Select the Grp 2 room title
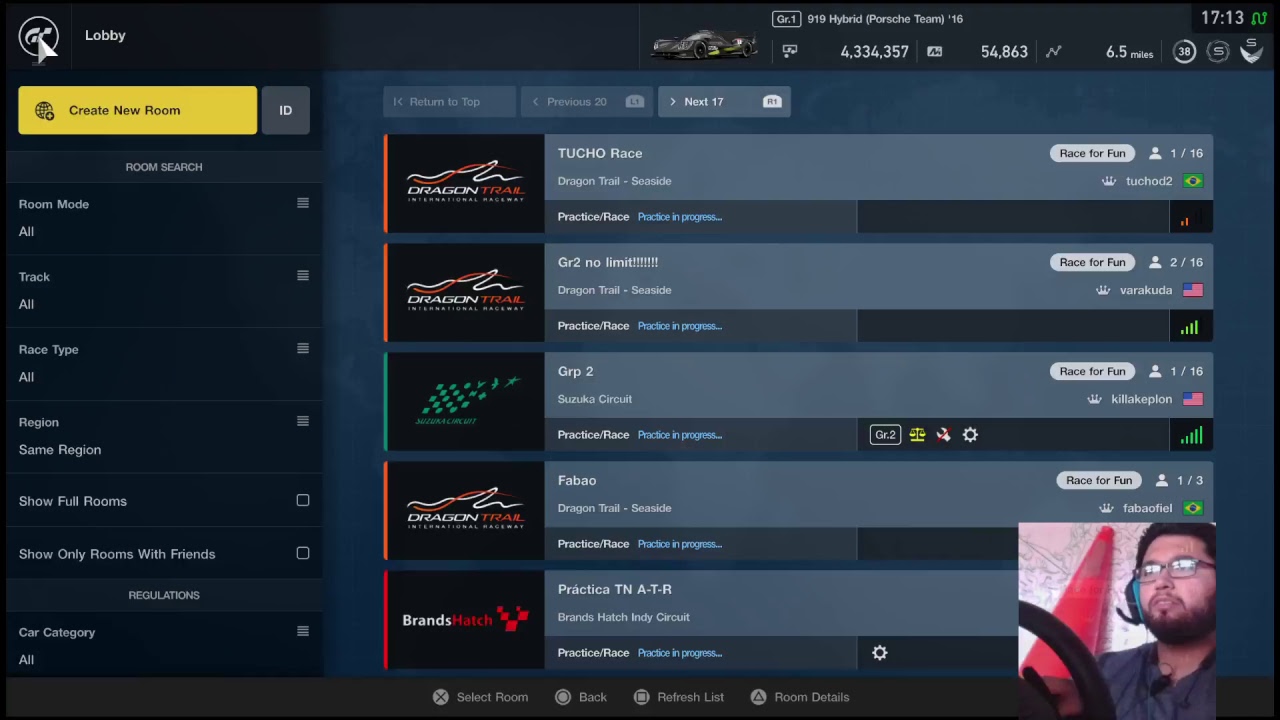Screen dimensions: 1280x720 (x=576, y=371)
